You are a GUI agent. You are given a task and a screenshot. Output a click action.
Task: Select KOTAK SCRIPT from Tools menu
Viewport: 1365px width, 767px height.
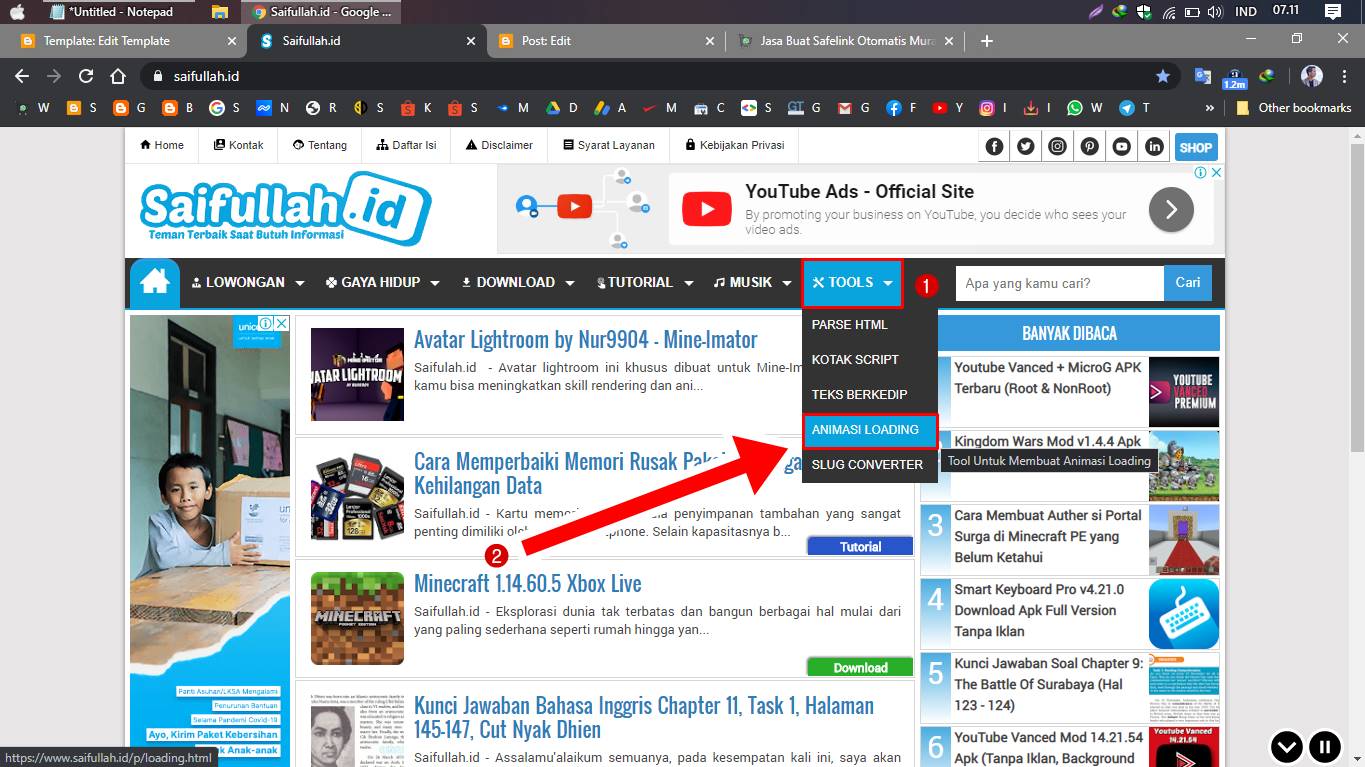[x=870, y=360]
